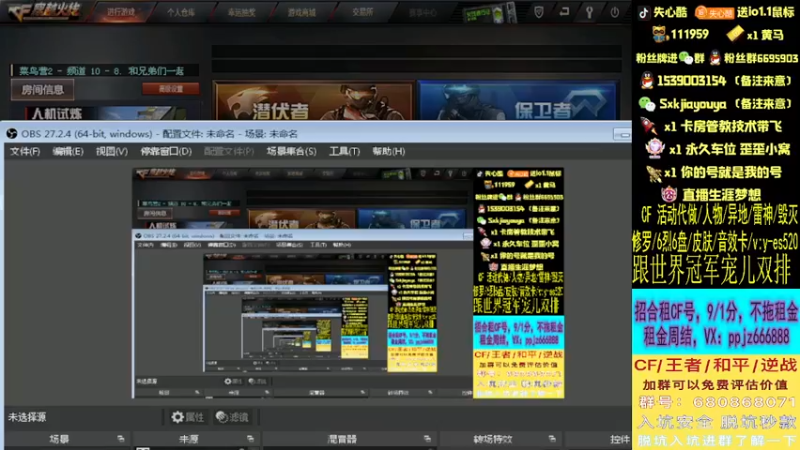800x450 pixels.
Task: Open the 配置文件(P) menu in OBS
Action: pyautogui.click(x=229, y=152)
